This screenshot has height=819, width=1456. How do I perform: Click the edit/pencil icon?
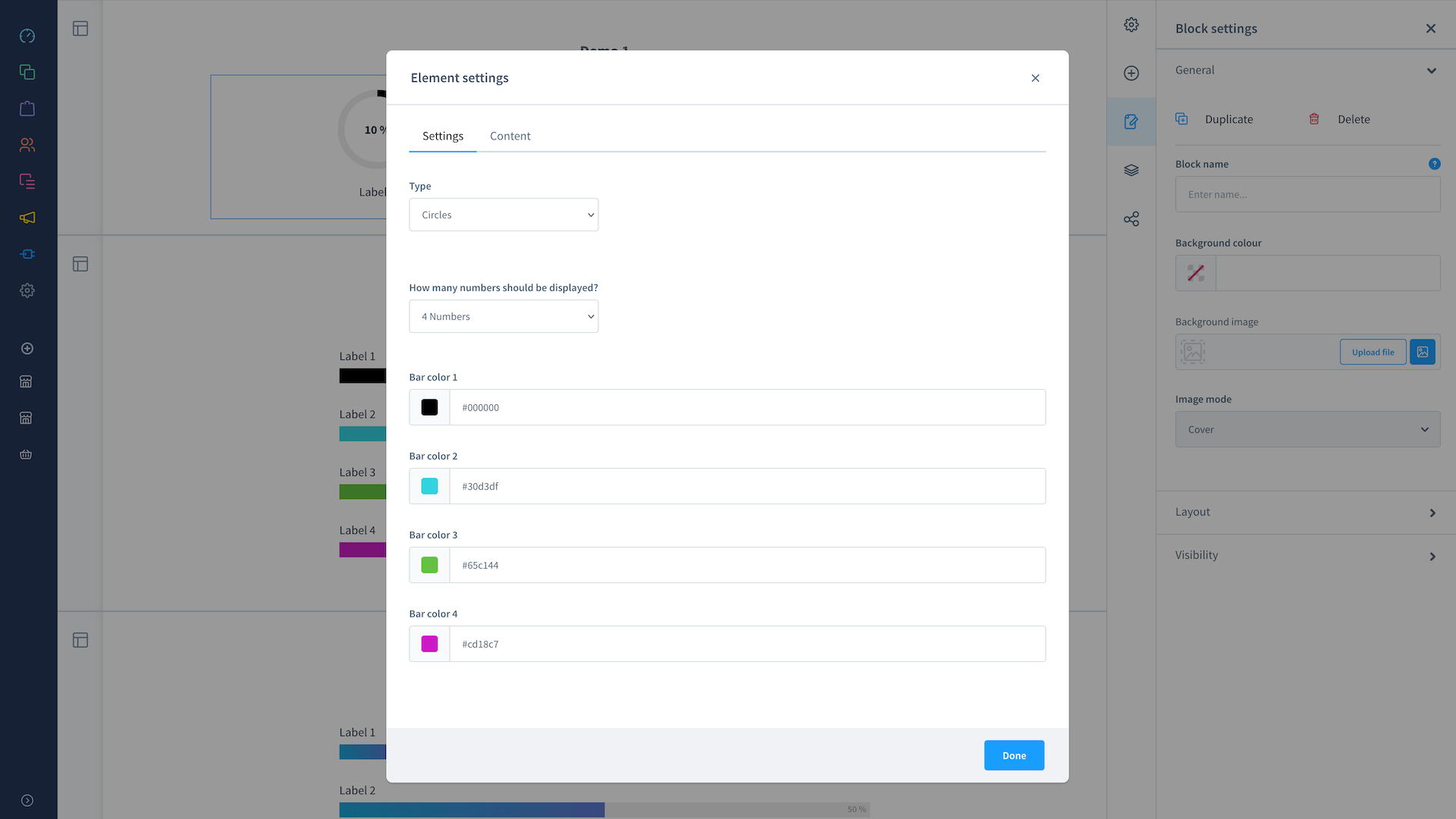click(x=1132, y=121)
